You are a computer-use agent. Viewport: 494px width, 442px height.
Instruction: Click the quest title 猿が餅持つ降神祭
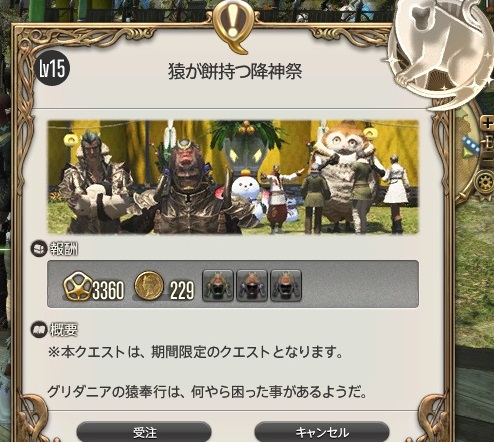point(235,71)
